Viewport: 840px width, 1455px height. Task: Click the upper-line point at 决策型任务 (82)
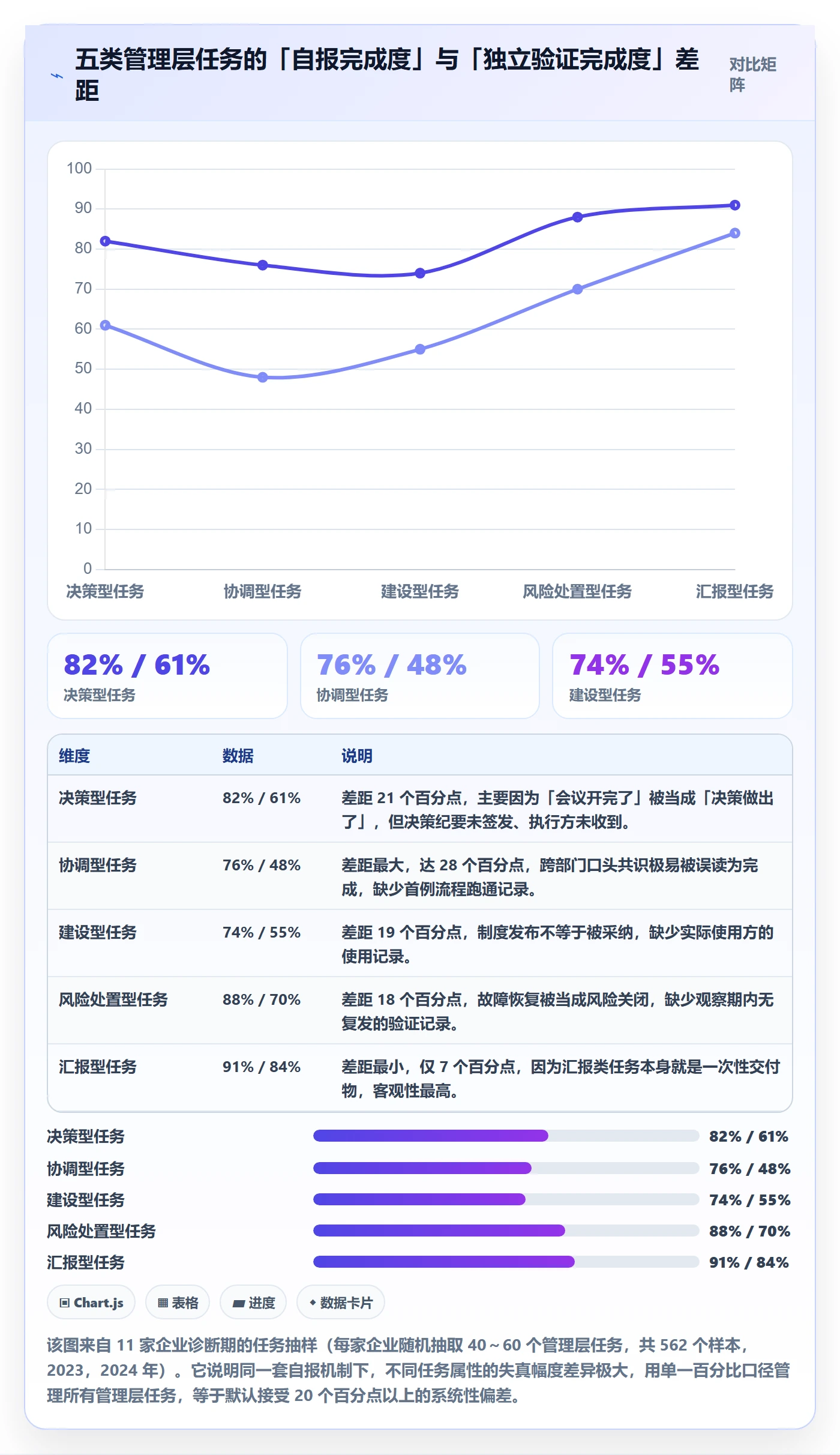click(x=105, y=241)
